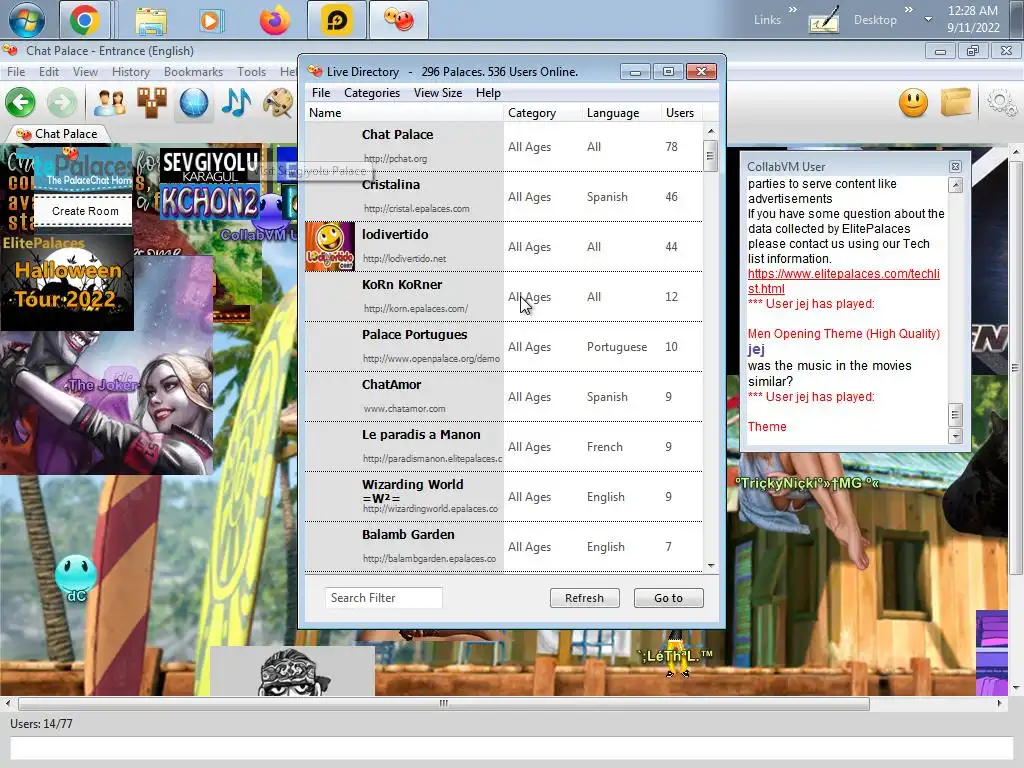
Task: Click the room horizontal scrollbar thumb
Action: [x=444, y=703]
